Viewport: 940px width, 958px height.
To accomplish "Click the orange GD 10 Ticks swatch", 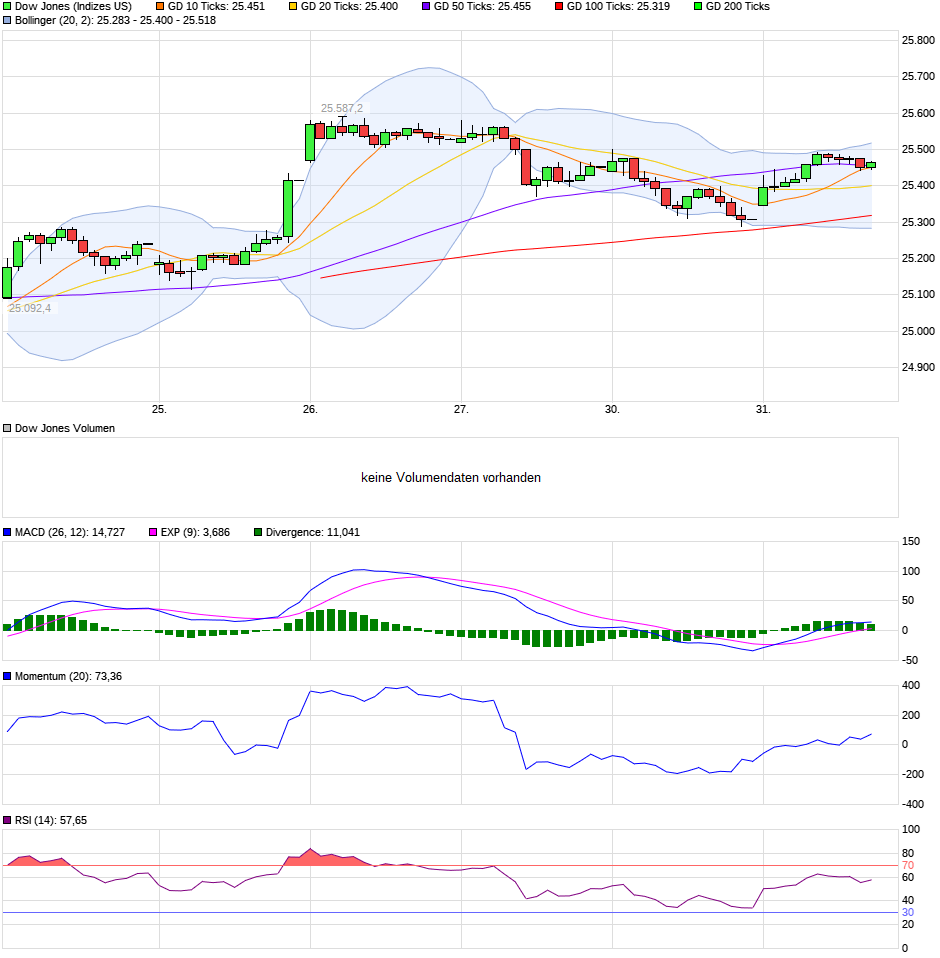I will [x=160, y=7].
